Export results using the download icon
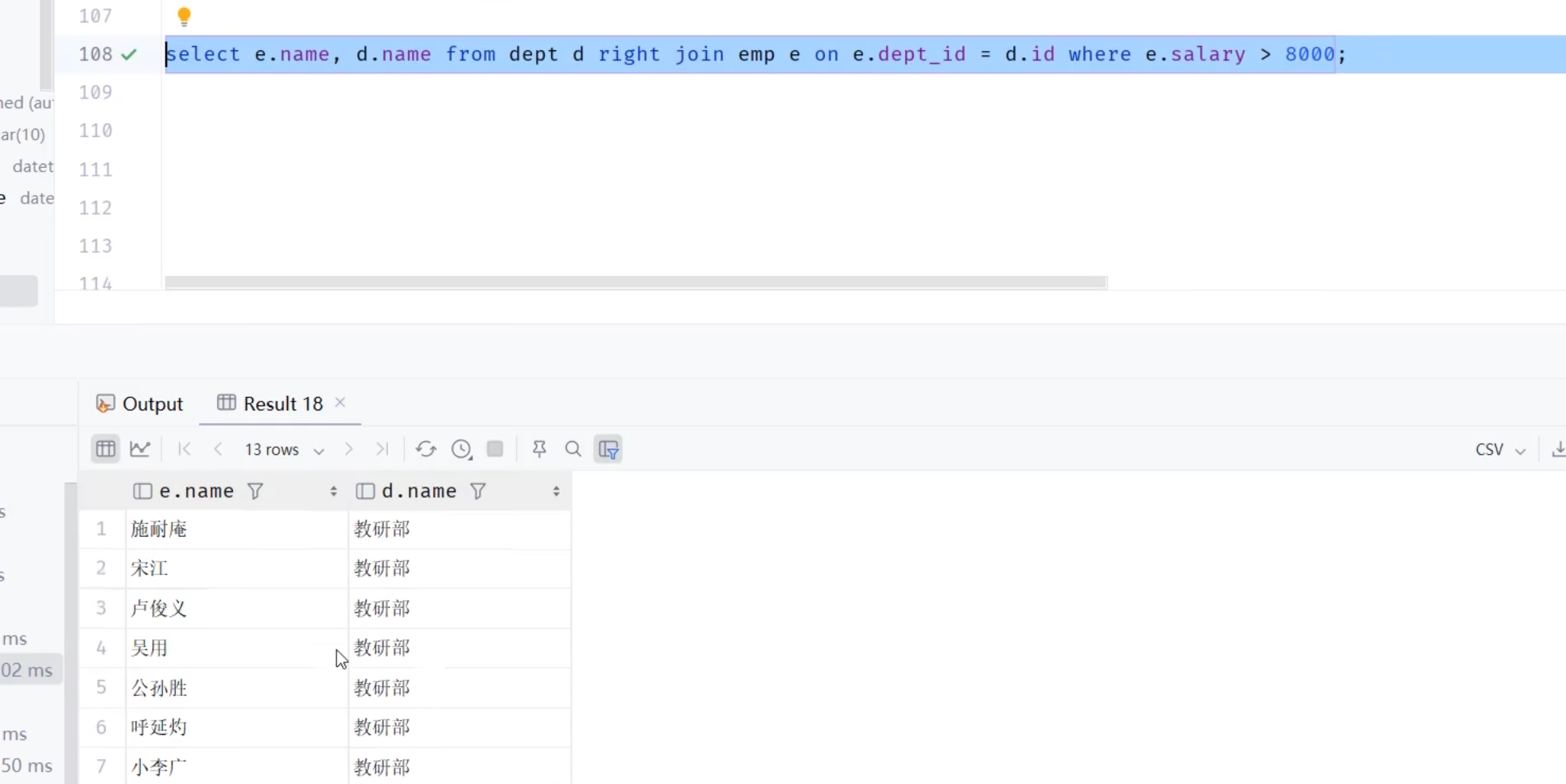Image resolution: width=1566 pixels, height=784 pixels. pyautogui.click(x=1557, y=449)
